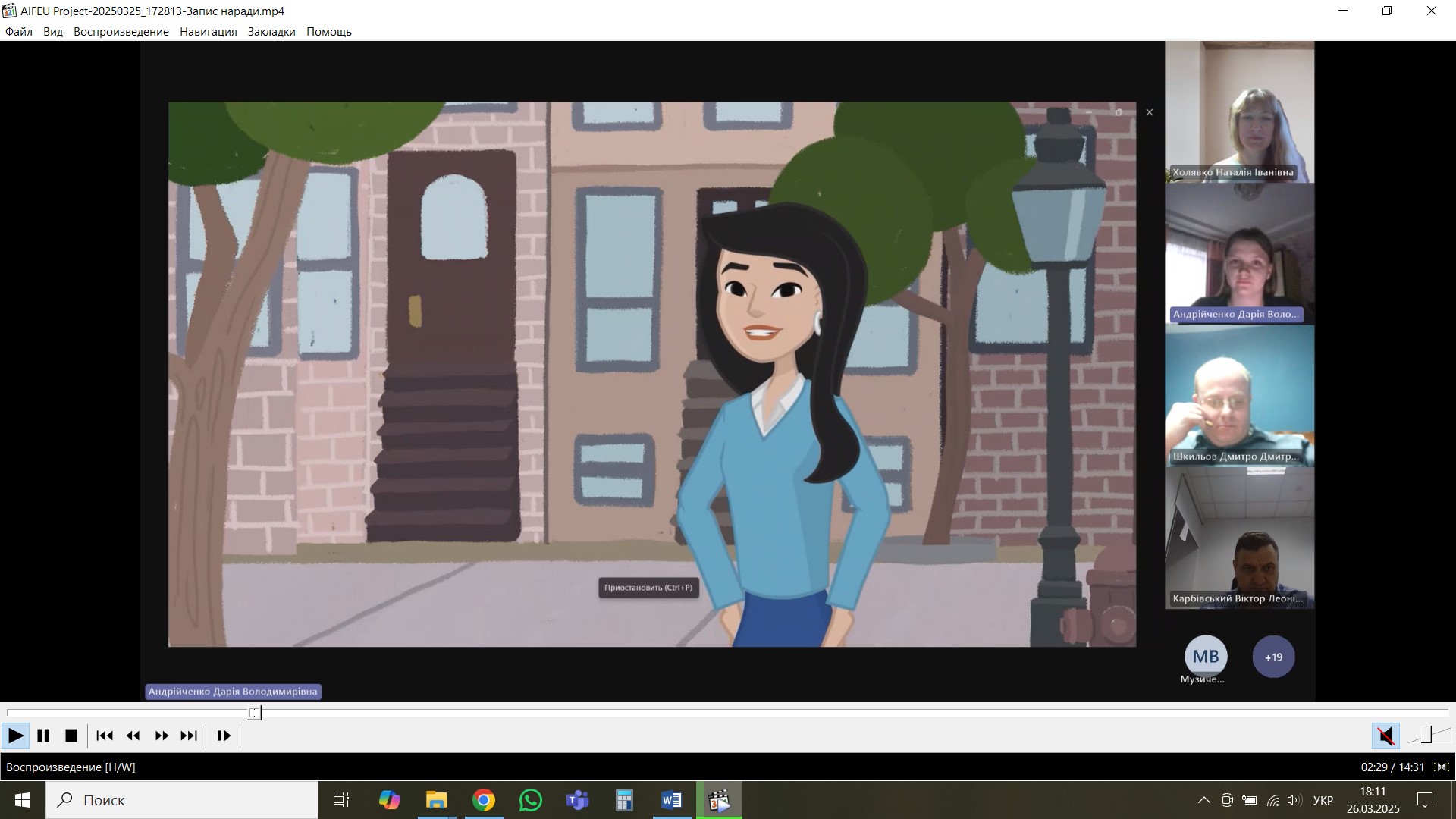
Task: Step forward one frame
Action: (224, 736)
